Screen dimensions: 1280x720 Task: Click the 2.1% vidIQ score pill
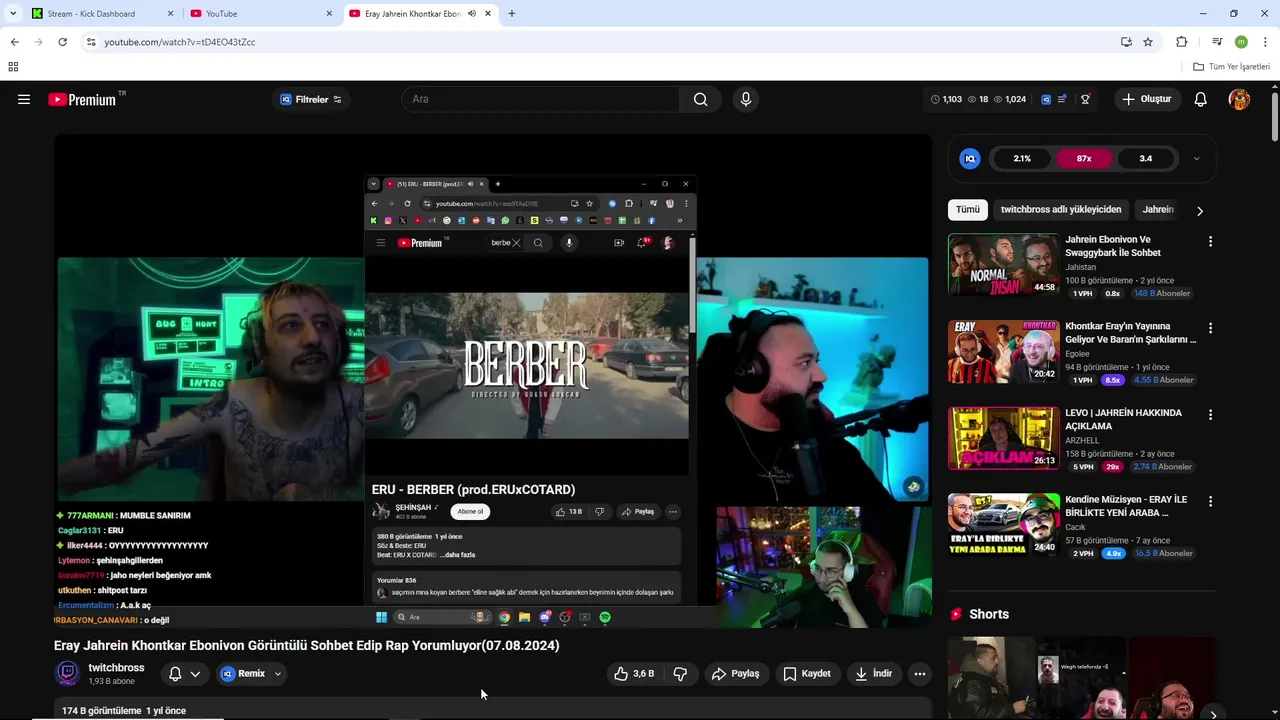(1022, 158)
